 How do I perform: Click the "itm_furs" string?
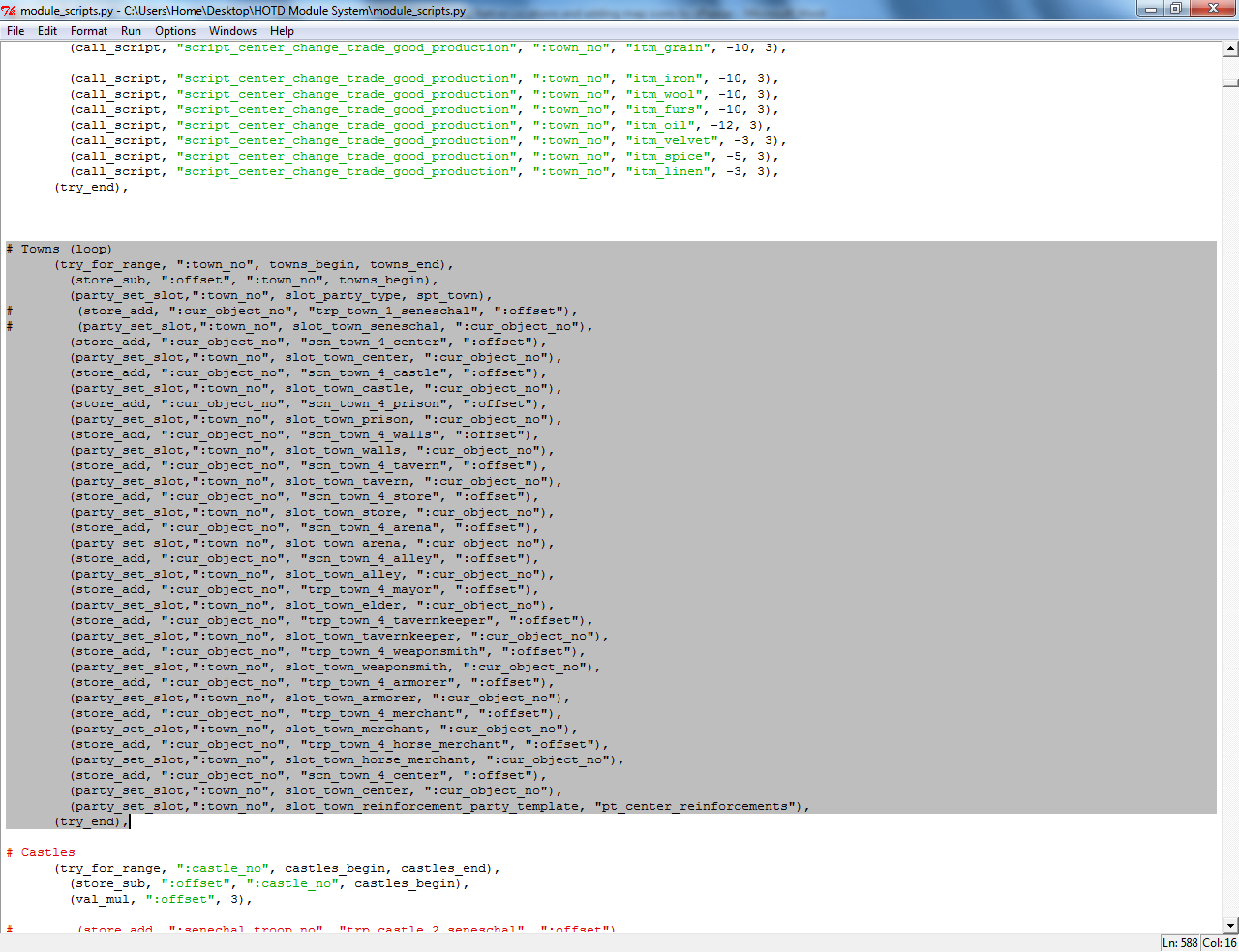[662, 109]
